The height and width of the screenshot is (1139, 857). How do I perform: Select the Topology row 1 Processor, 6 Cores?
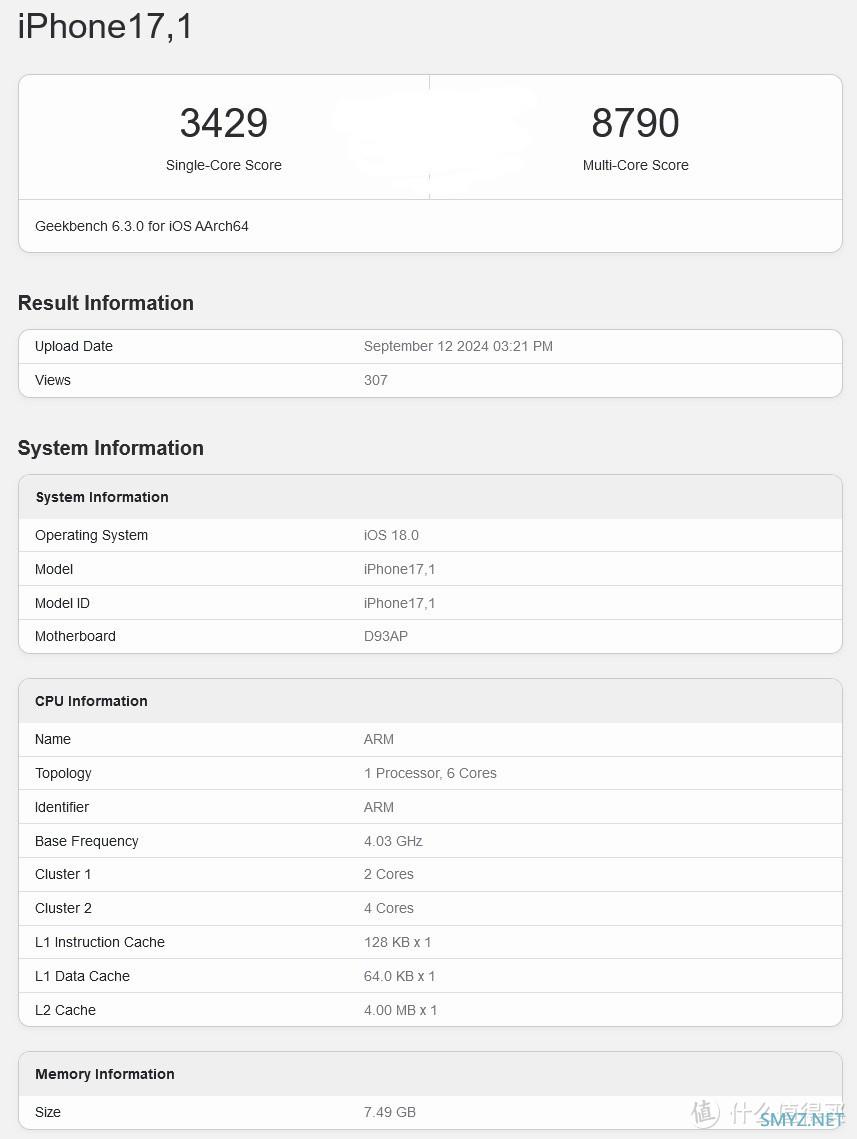(x=430, y=773)
